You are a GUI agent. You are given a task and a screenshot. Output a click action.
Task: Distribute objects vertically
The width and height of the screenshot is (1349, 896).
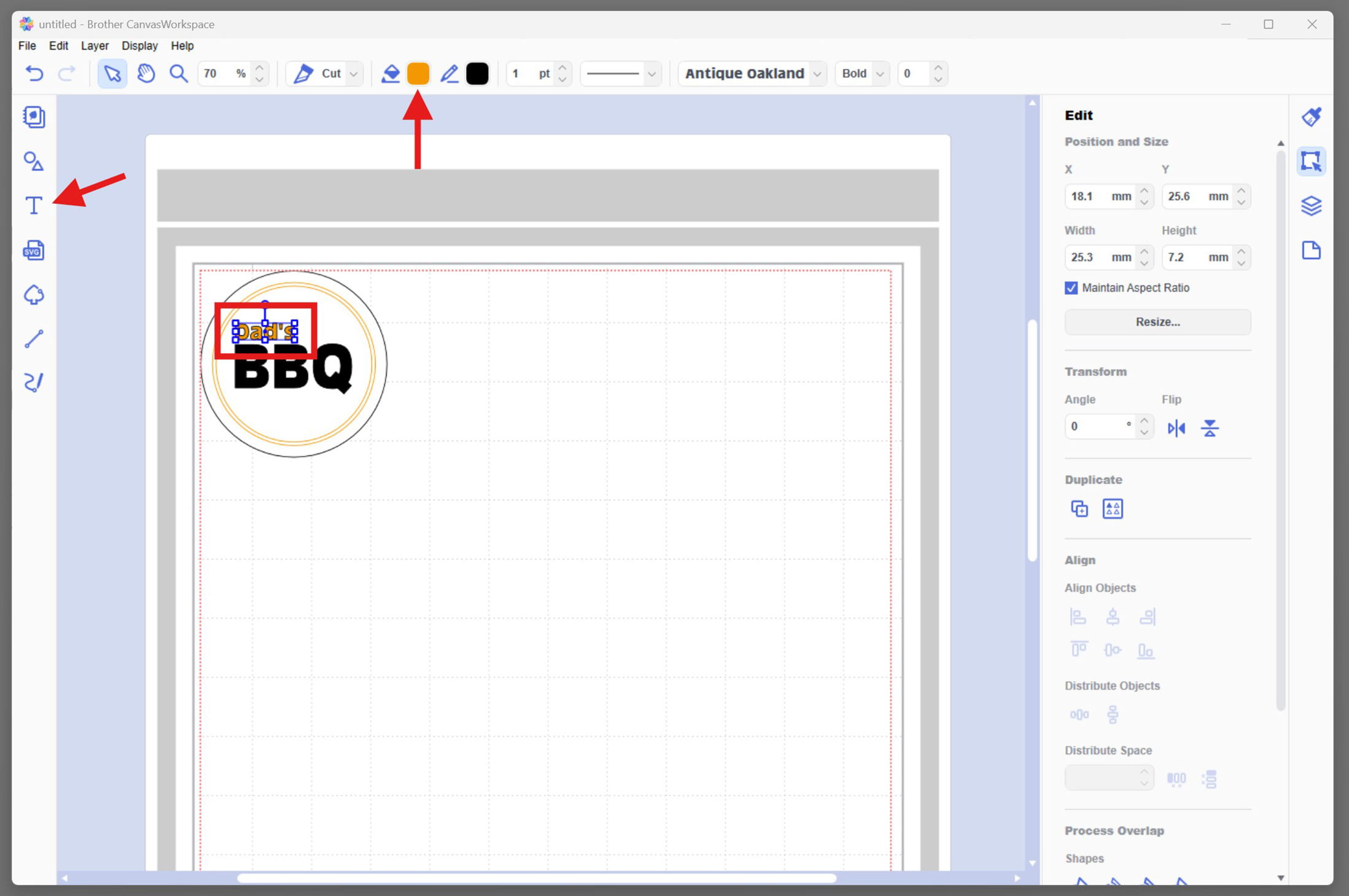[x=1113, y=715]
